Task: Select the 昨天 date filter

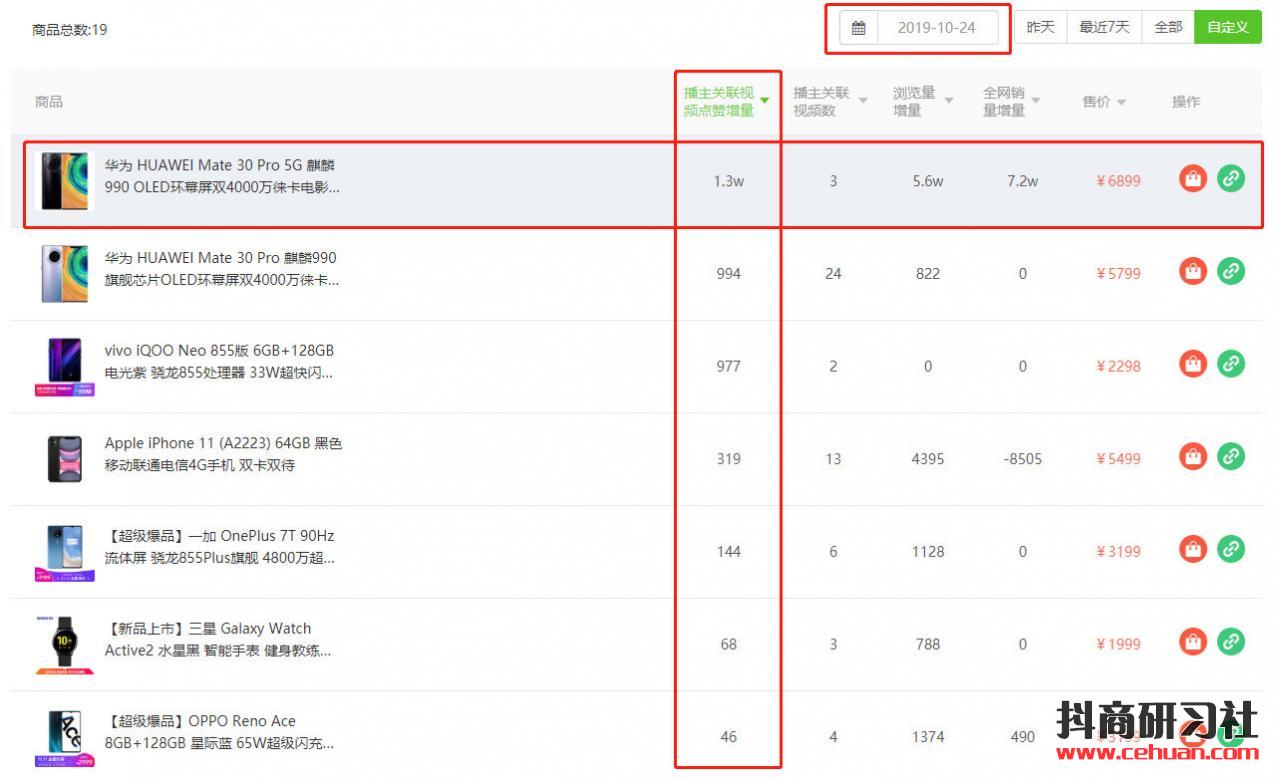Action: (x=1040, y=28)
